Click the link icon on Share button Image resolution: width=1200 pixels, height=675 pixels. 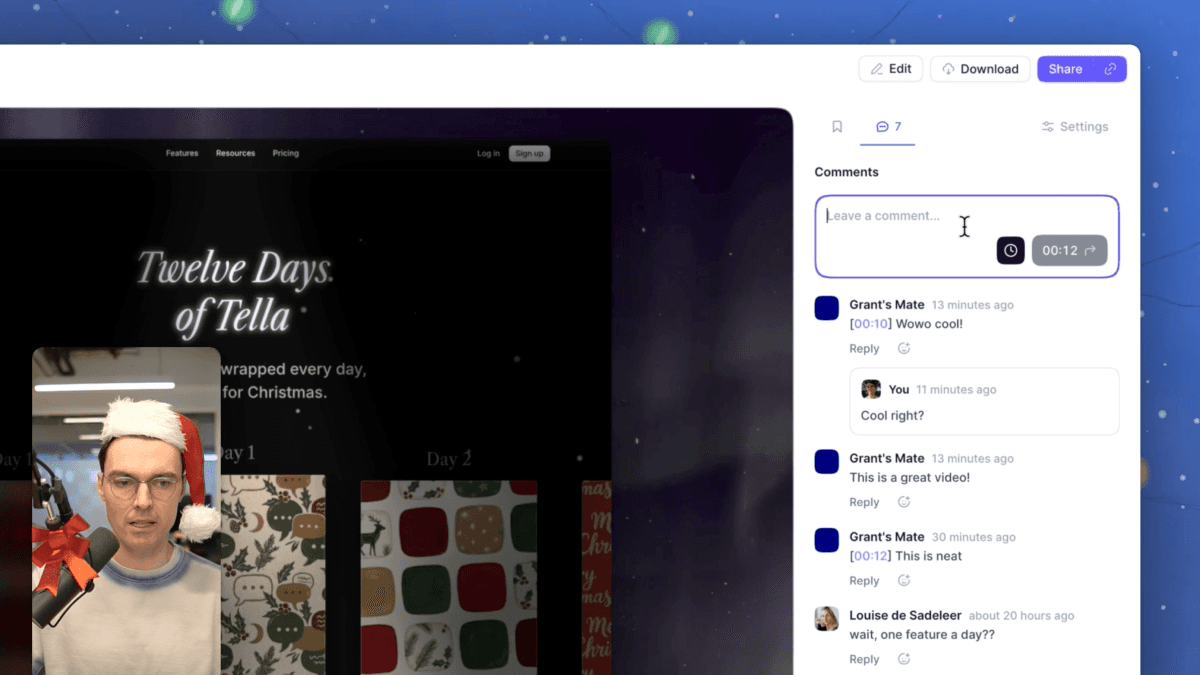[1110, 69]
